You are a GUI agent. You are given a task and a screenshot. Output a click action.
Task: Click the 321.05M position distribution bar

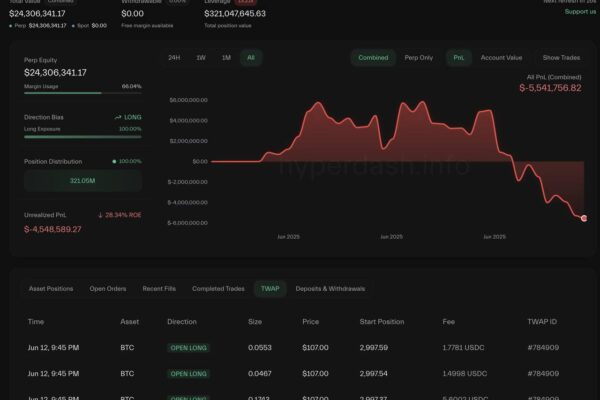[83, 181]
